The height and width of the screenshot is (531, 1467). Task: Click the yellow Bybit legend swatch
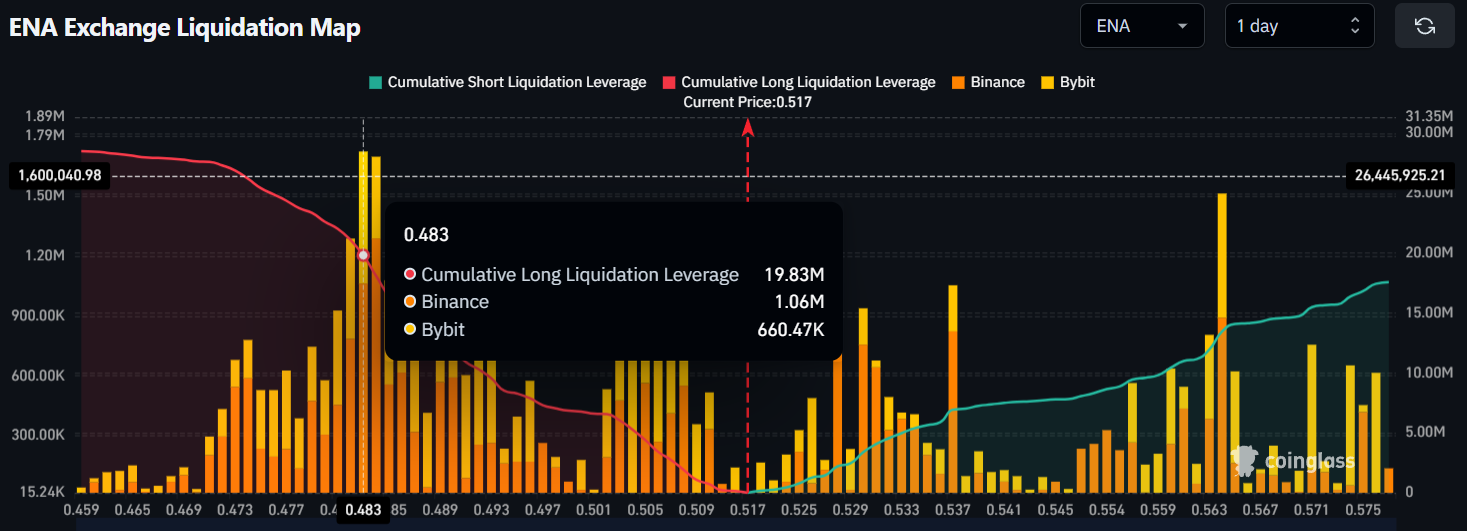click(1048, 82)
